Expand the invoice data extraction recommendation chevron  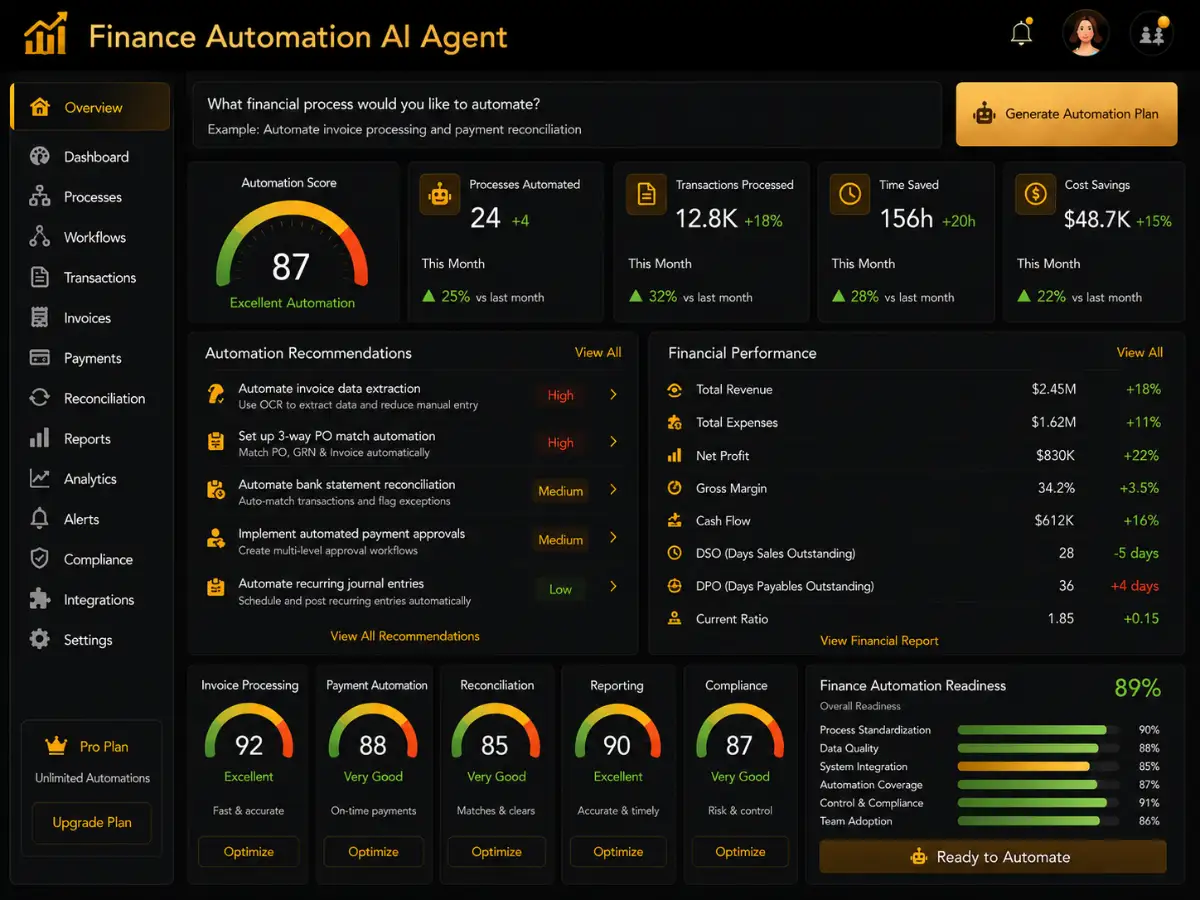coord(613,395)
